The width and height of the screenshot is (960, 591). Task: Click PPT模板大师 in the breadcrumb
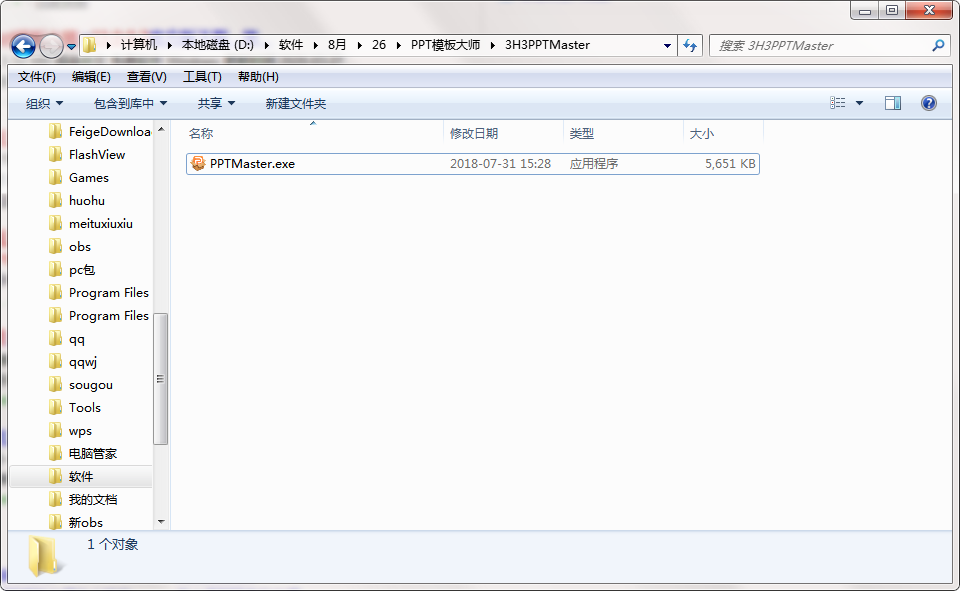click(x=445, y=45)
